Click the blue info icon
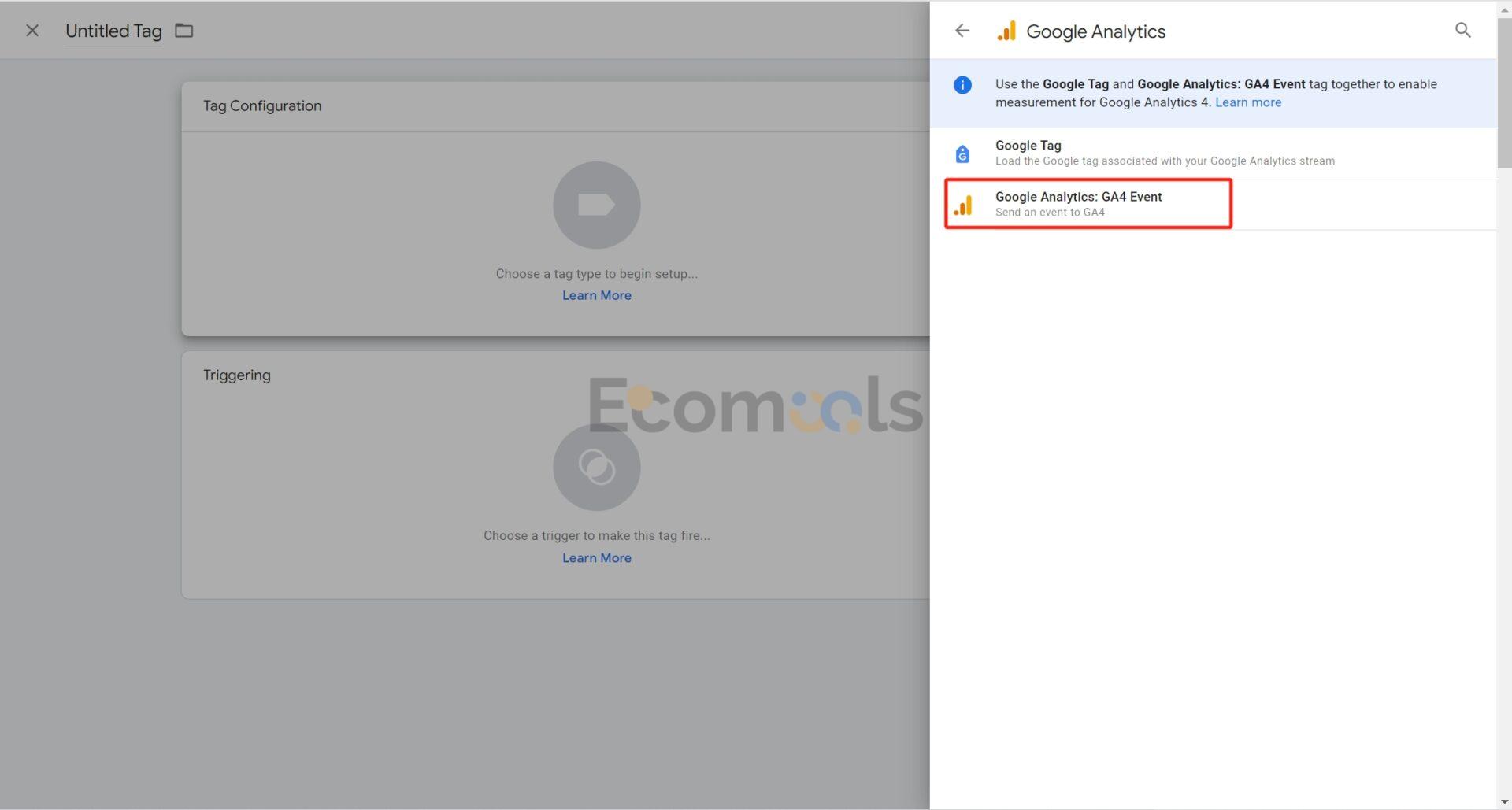1512x810 pixels. click(x=962, y=85)
